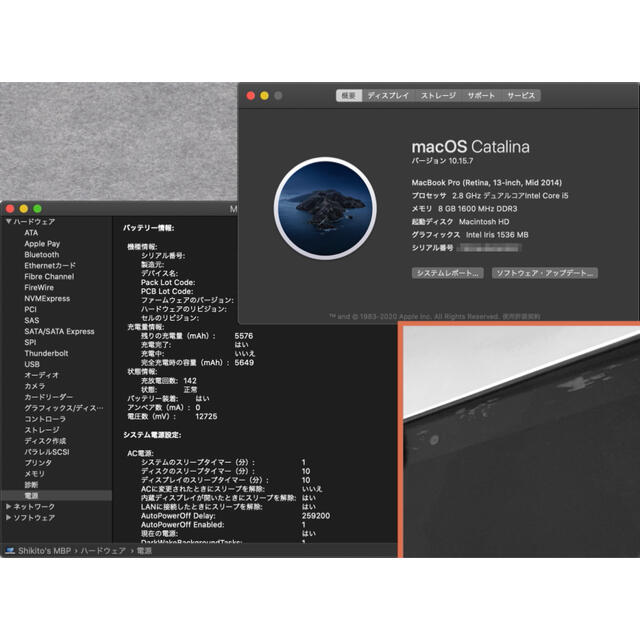Click the AutoPowerOff Delay value 259200
Image resolution: width=640 pixels, height=640 pixels.
[x=316, y=516]
